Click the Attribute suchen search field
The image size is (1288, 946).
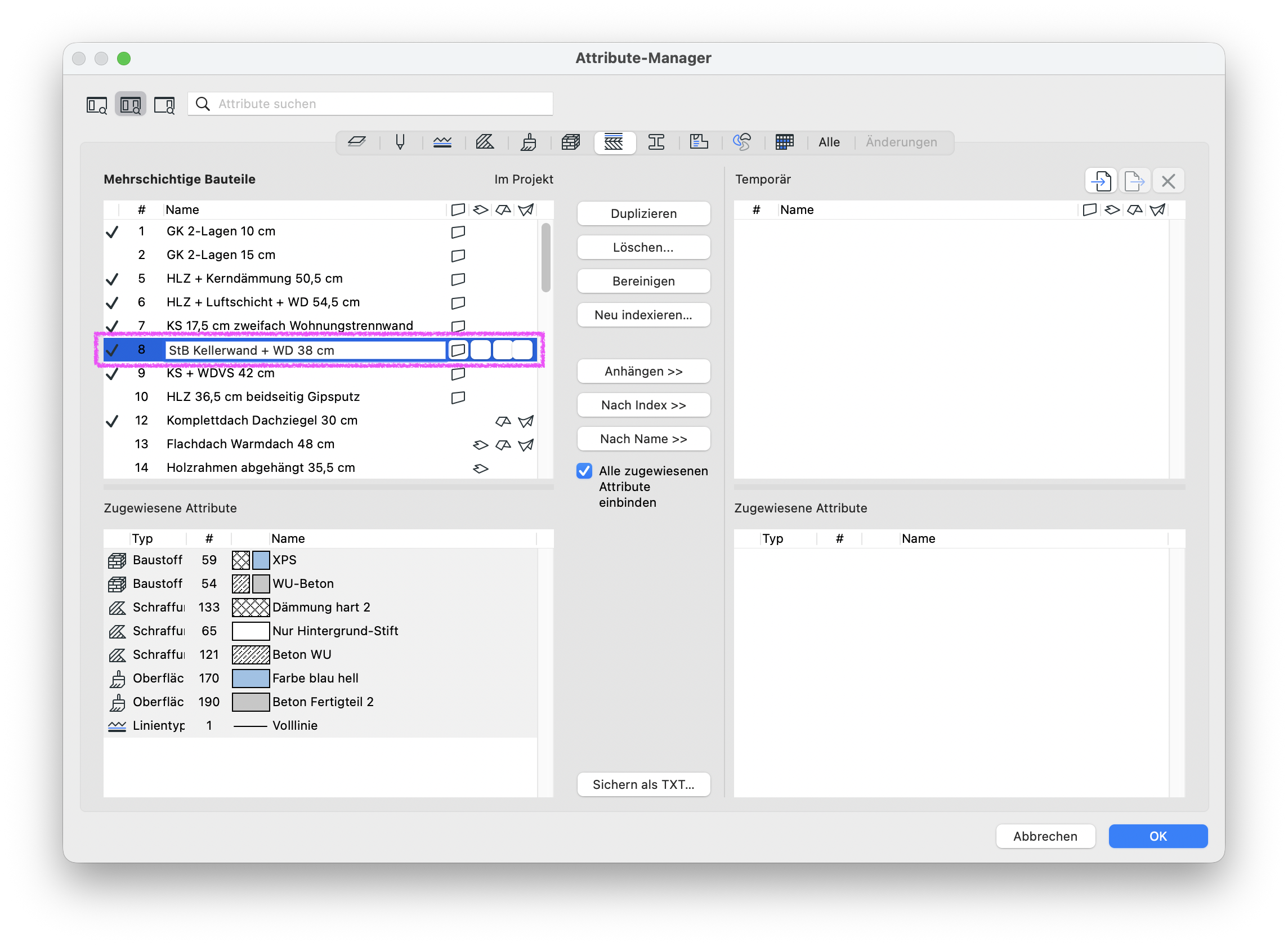pyautogui.click(x=370, y=104)
